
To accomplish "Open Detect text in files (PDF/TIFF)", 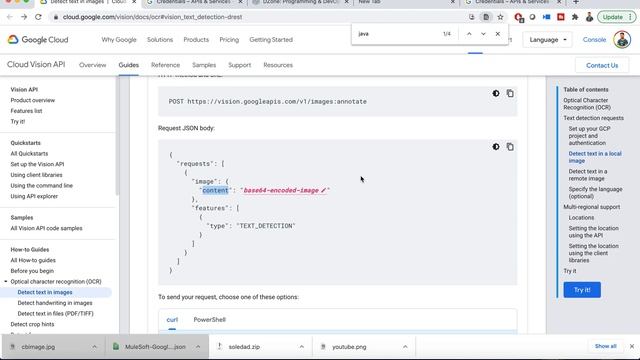I will [56, 313].
